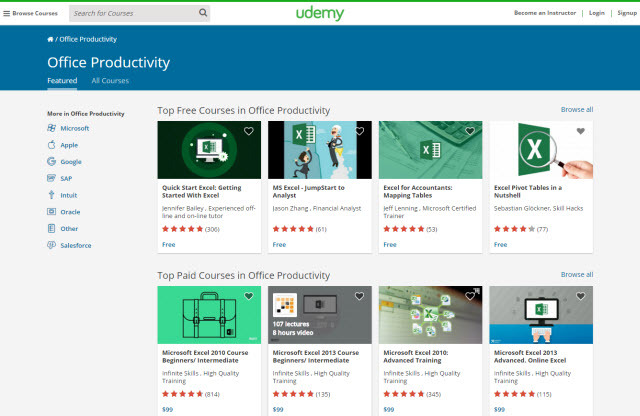Switch to the All Courses tab
640x416 pixels.
click(110, 80)
